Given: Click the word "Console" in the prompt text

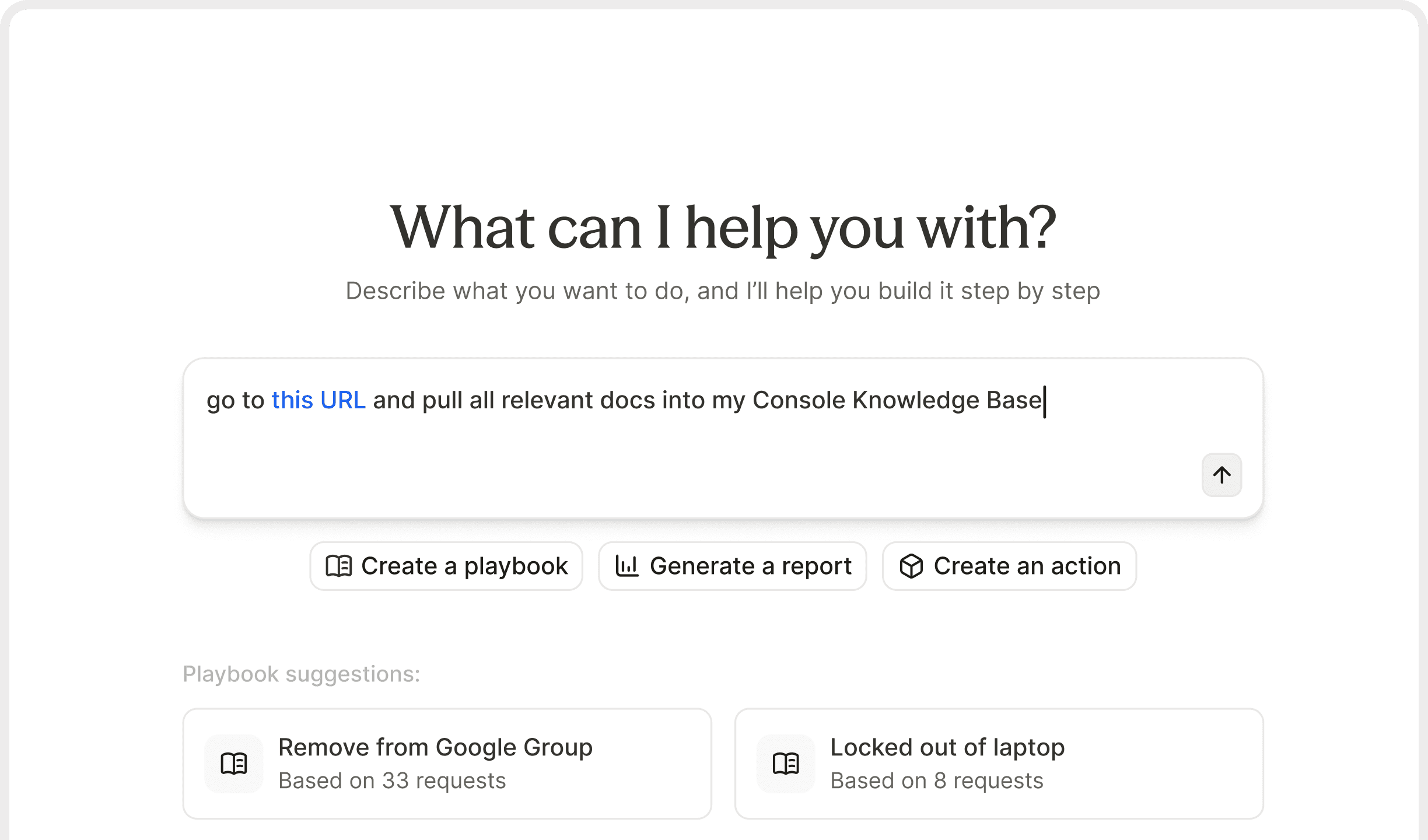Looking at the screenshot, I should (x=798, y=400).
